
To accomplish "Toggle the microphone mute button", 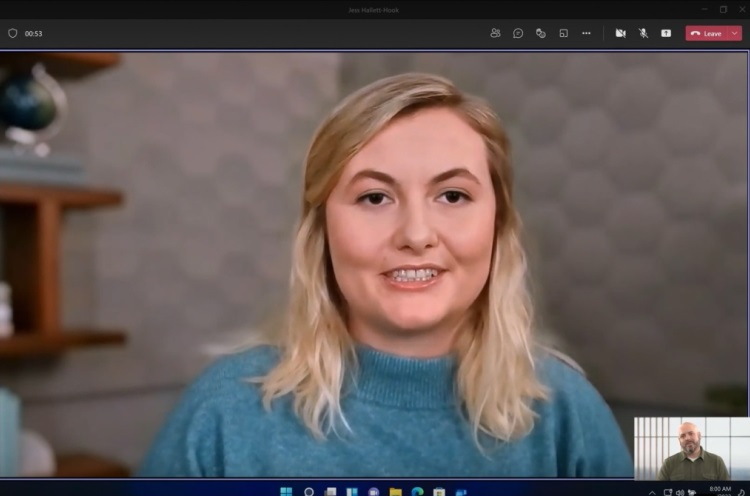I will [x=643, y=33].
